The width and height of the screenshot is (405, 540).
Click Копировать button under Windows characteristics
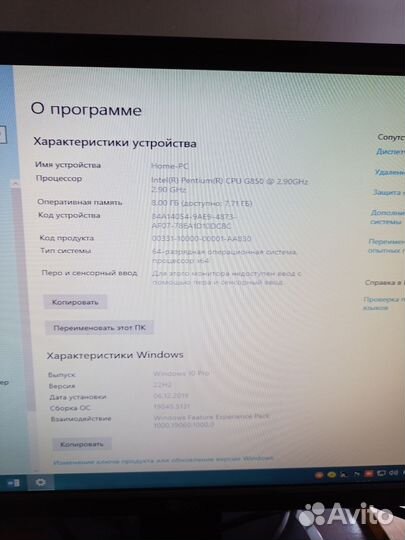pyautogui.click(x=82, y=444)
